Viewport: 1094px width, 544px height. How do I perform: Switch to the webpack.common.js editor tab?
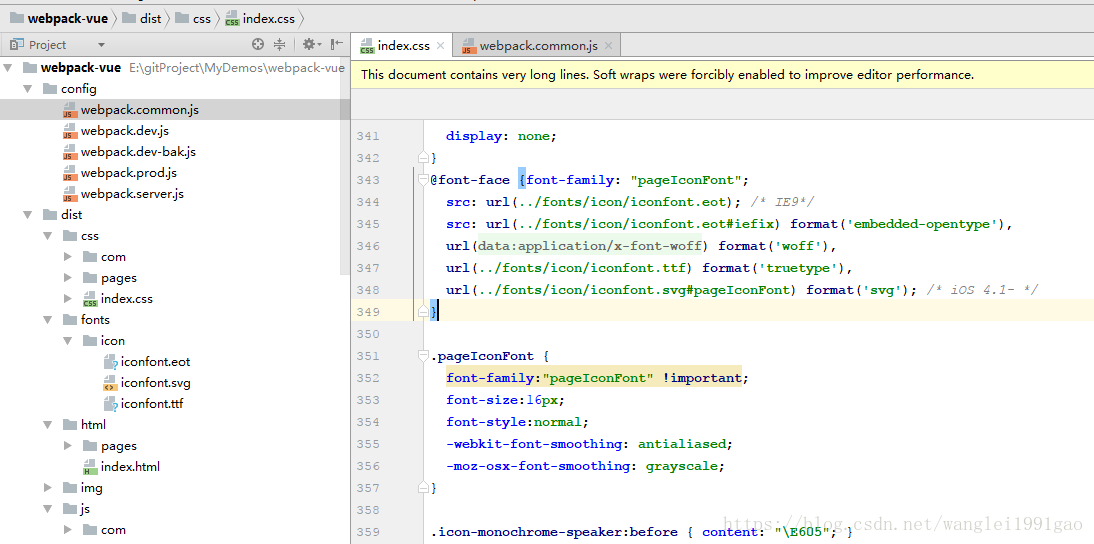(537, 46)
